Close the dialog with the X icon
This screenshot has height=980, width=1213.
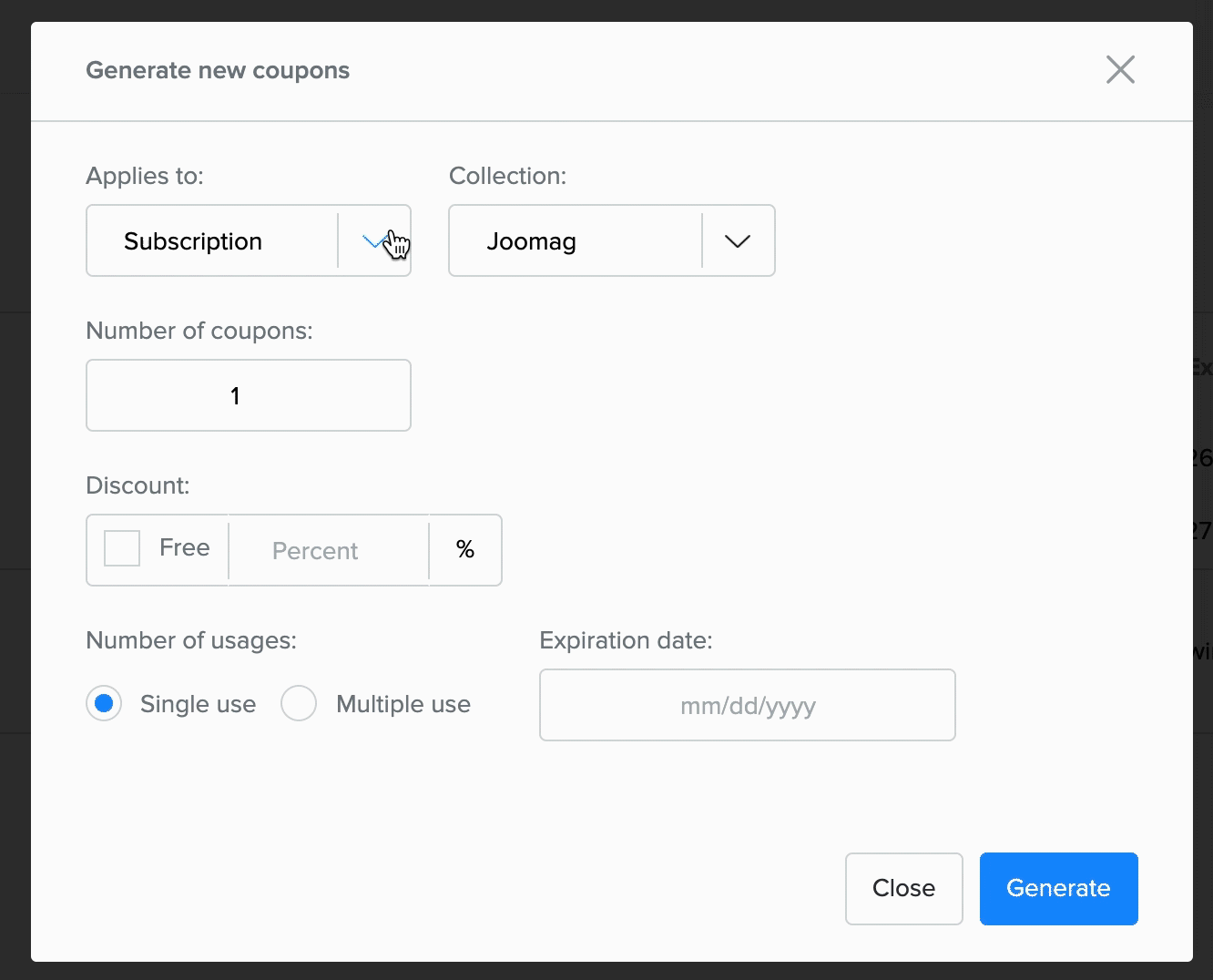(x=1120, y=69)
